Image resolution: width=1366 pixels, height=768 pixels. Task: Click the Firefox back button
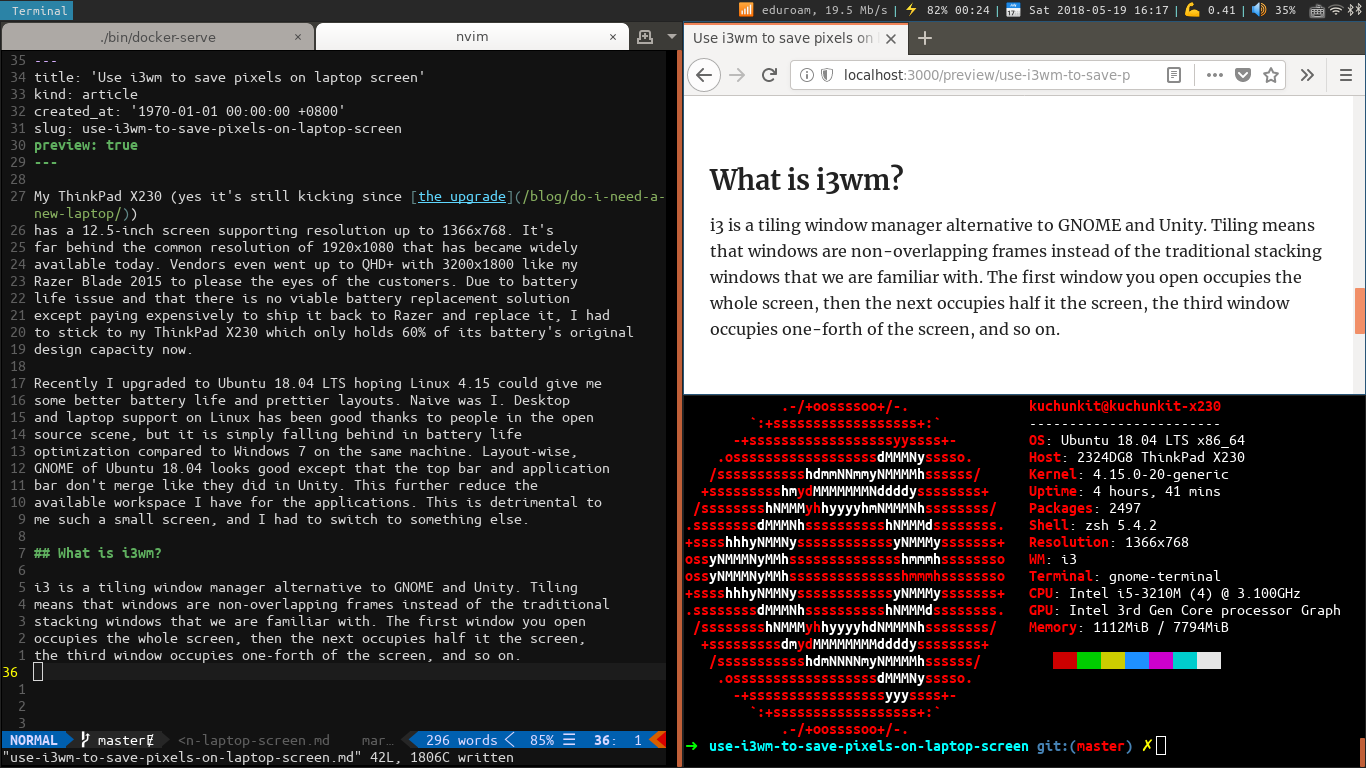pyautogui.click(x=704, y=75)
